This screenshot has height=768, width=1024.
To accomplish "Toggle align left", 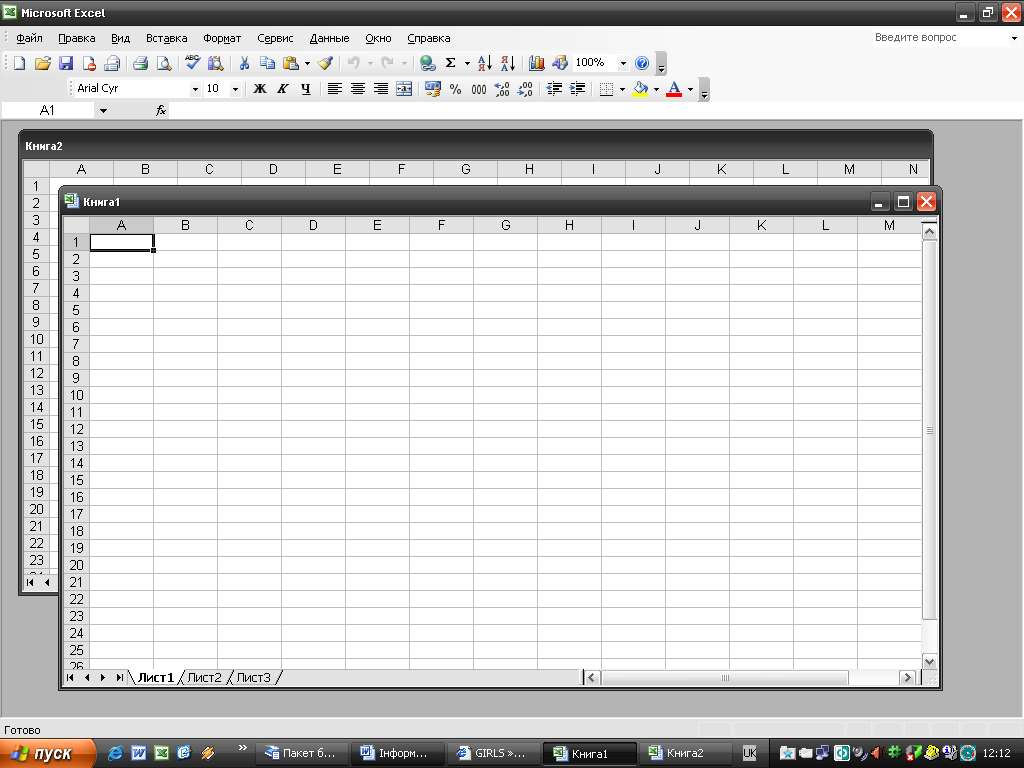I will [334, 89].
